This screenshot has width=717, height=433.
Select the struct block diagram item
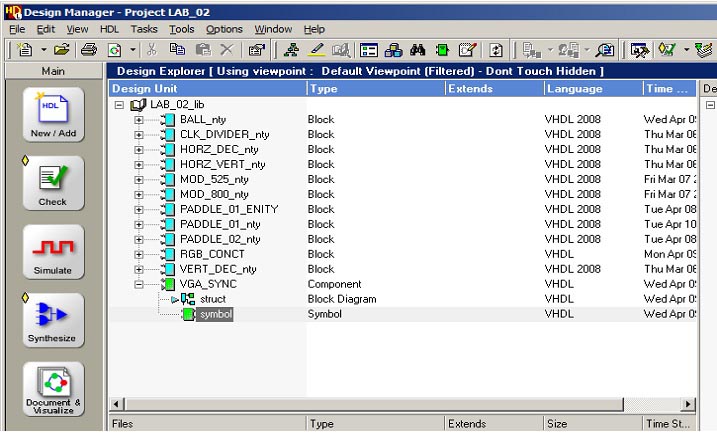[213, 299]
